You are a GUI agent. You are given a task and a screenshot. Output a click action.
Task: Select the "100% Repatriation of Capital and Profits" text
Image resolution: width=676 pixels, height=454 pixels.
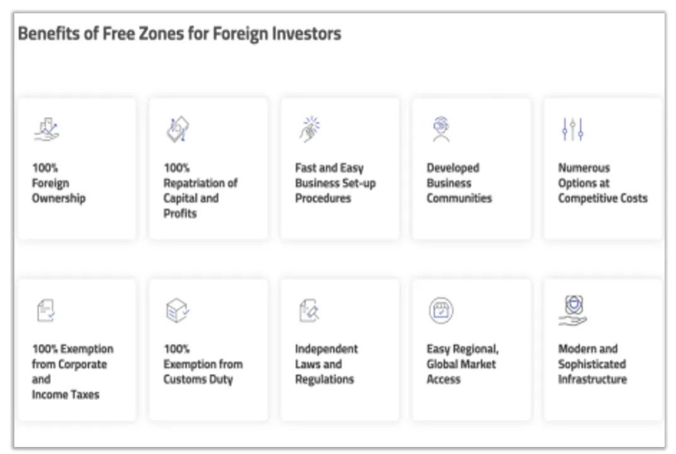(200, 191)
